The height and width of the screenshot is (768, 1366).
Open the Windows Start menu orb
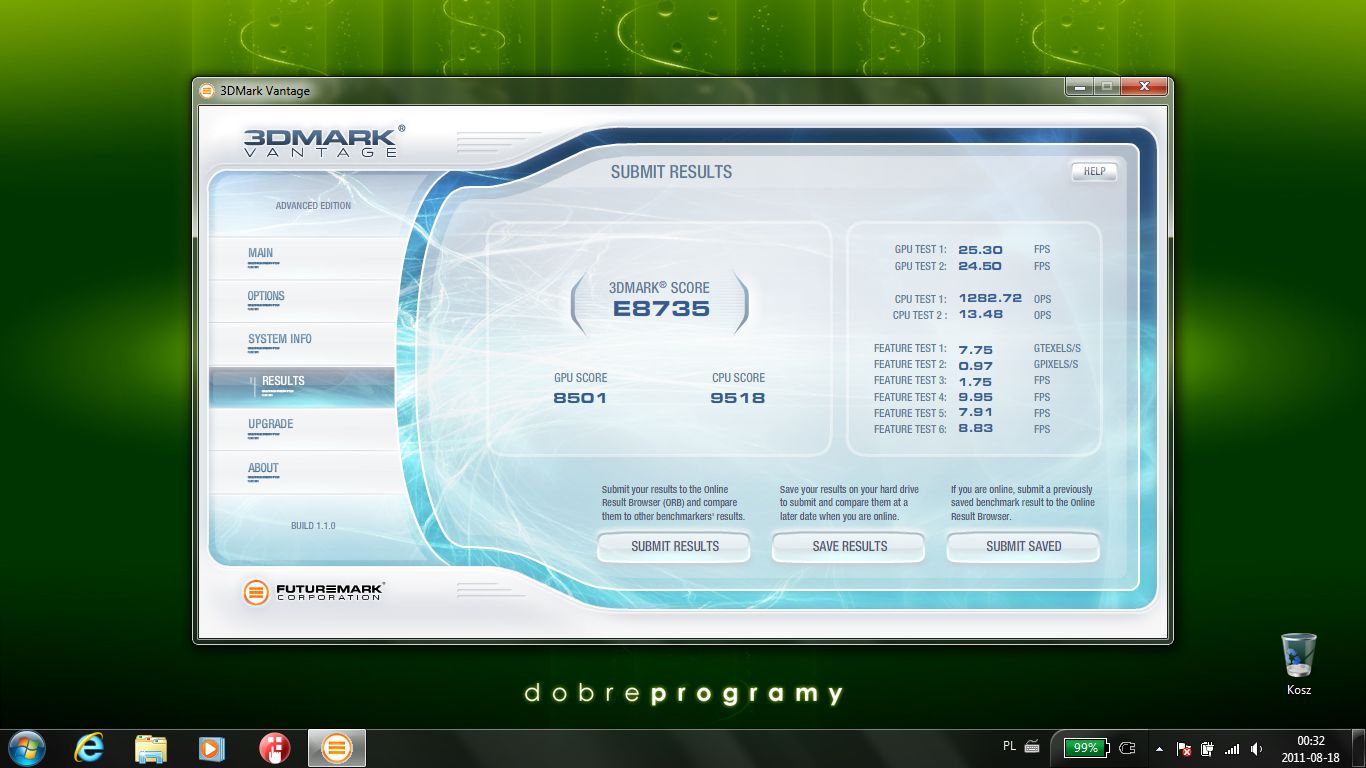pyautogui.click(x=26, y=748)
